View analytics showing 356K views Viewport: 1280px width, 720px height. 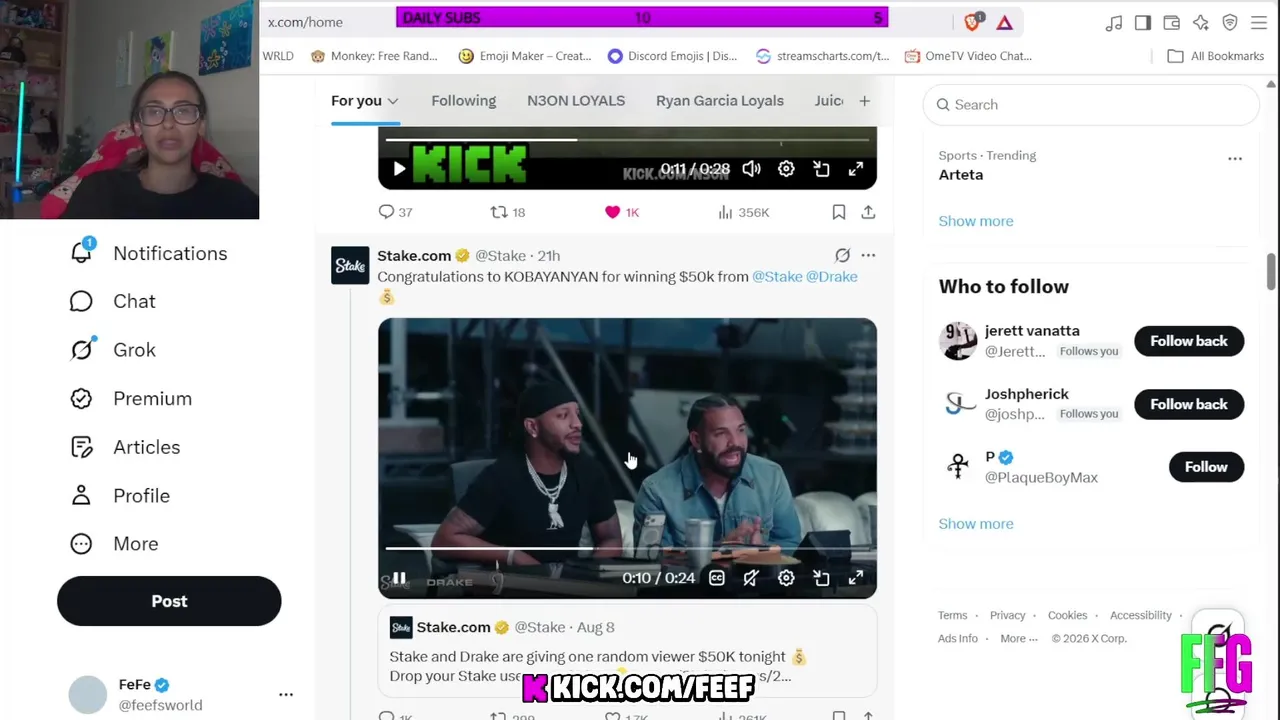(744, 212)
